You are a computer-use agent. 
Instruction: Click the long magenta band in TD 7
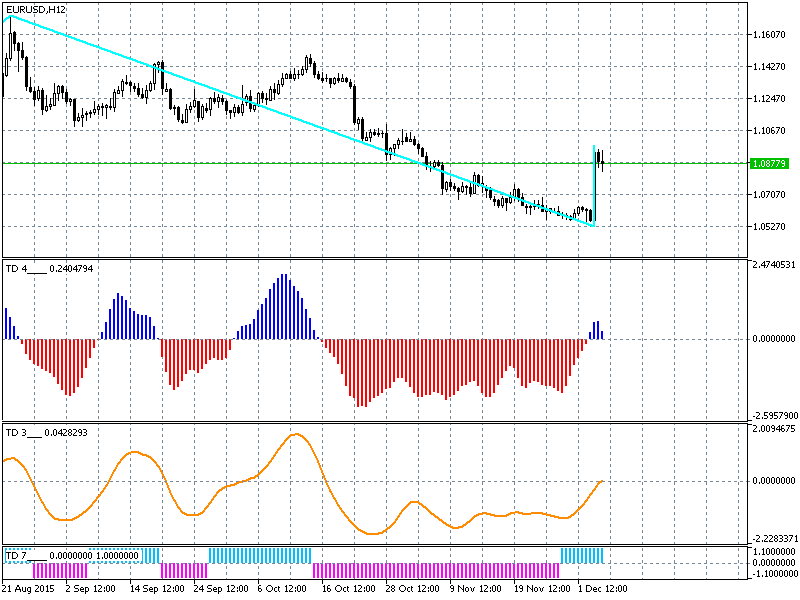click(436, 570)
